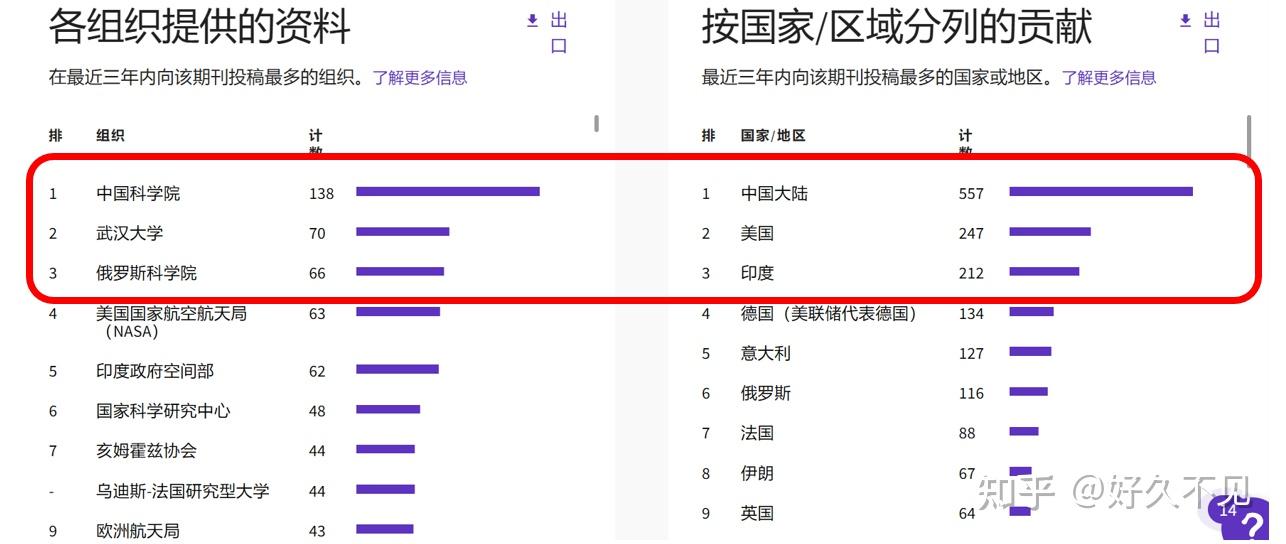
Task: Select 美国国家航空航天局 (NASA) row
Action: click(x=320, y=322)
